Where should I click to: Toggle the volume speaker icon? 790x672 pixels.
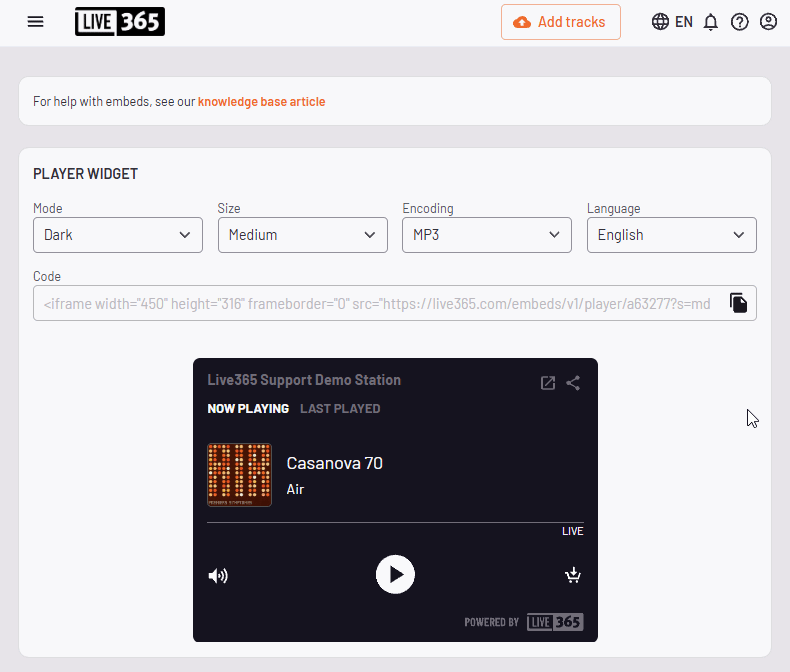pos(218,575)
